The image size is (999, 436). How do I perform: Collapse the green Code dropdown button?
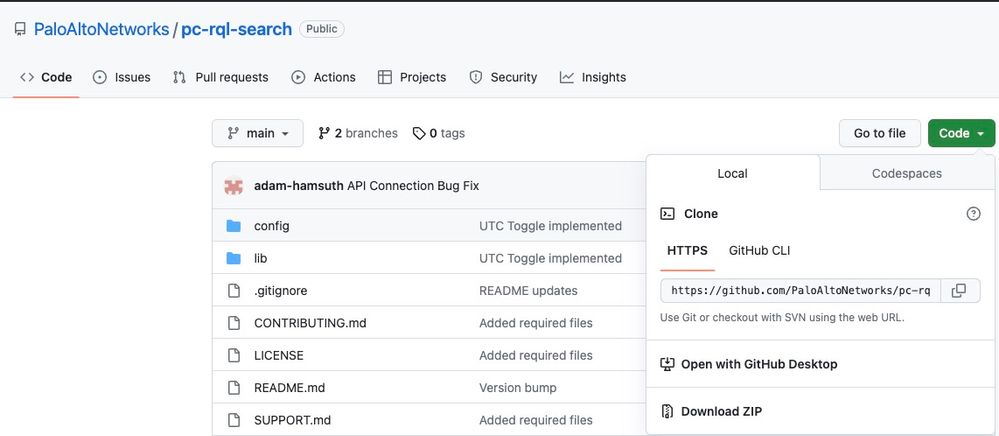pyautogui.click(x=961, y=133)
